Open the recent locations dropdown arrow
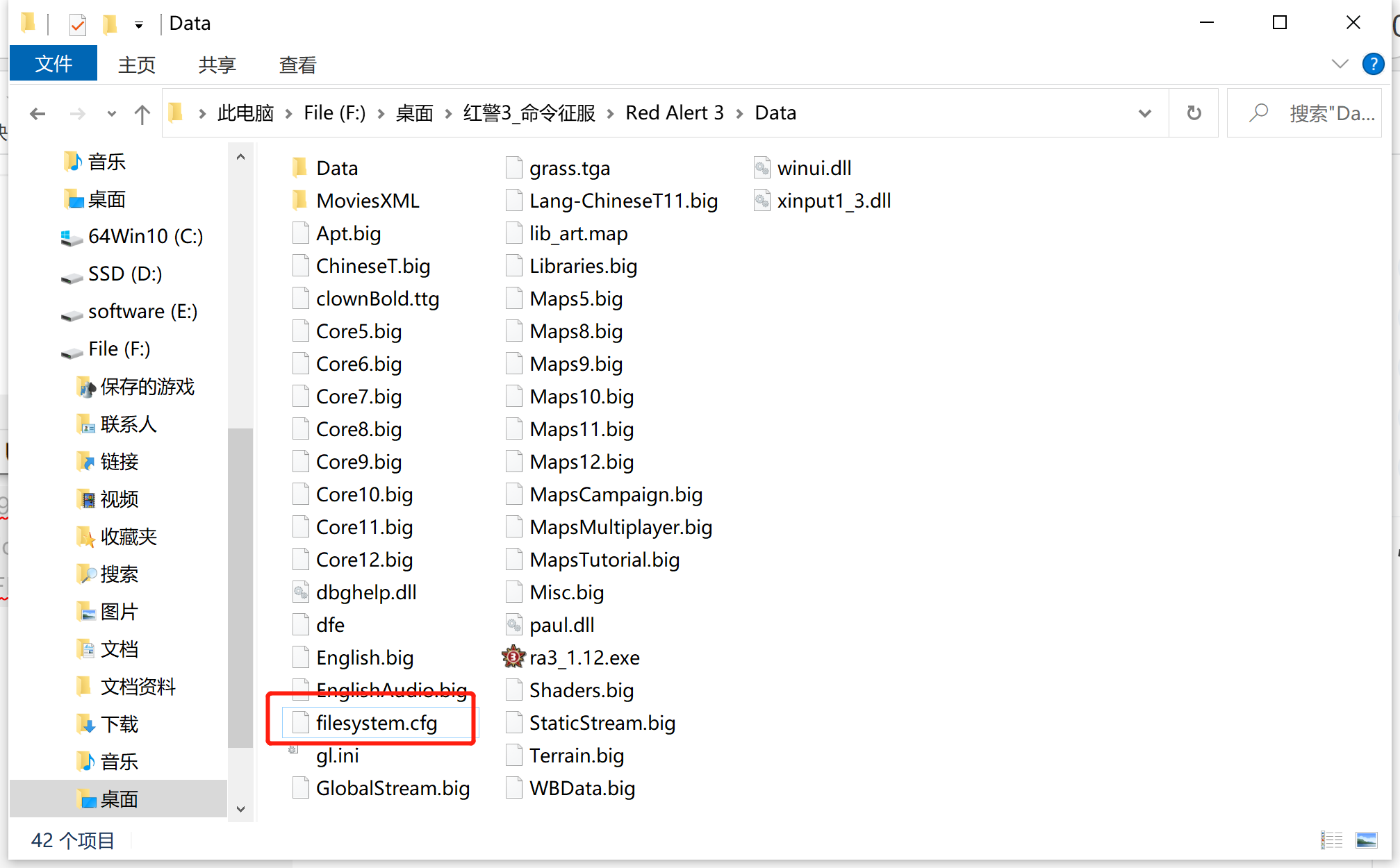This screenshot has width=1400, height=868. [x=111, y=114]
